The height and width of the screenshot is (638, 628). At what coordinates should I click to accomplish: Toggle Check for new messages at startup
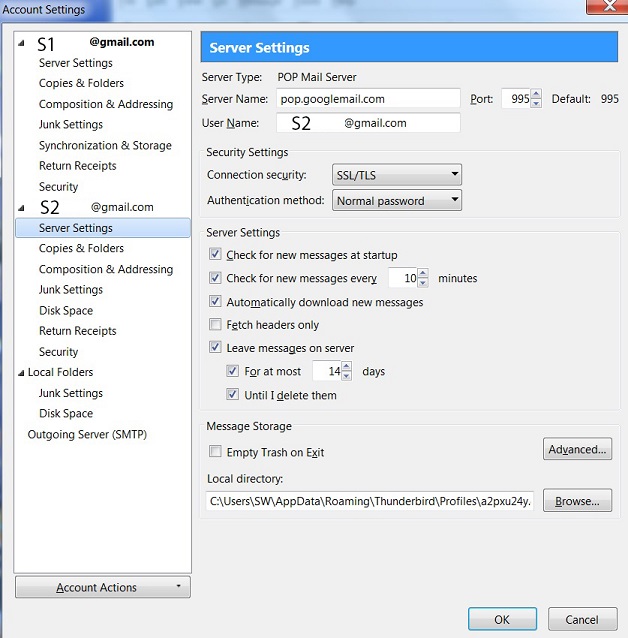tap(215, 254)
